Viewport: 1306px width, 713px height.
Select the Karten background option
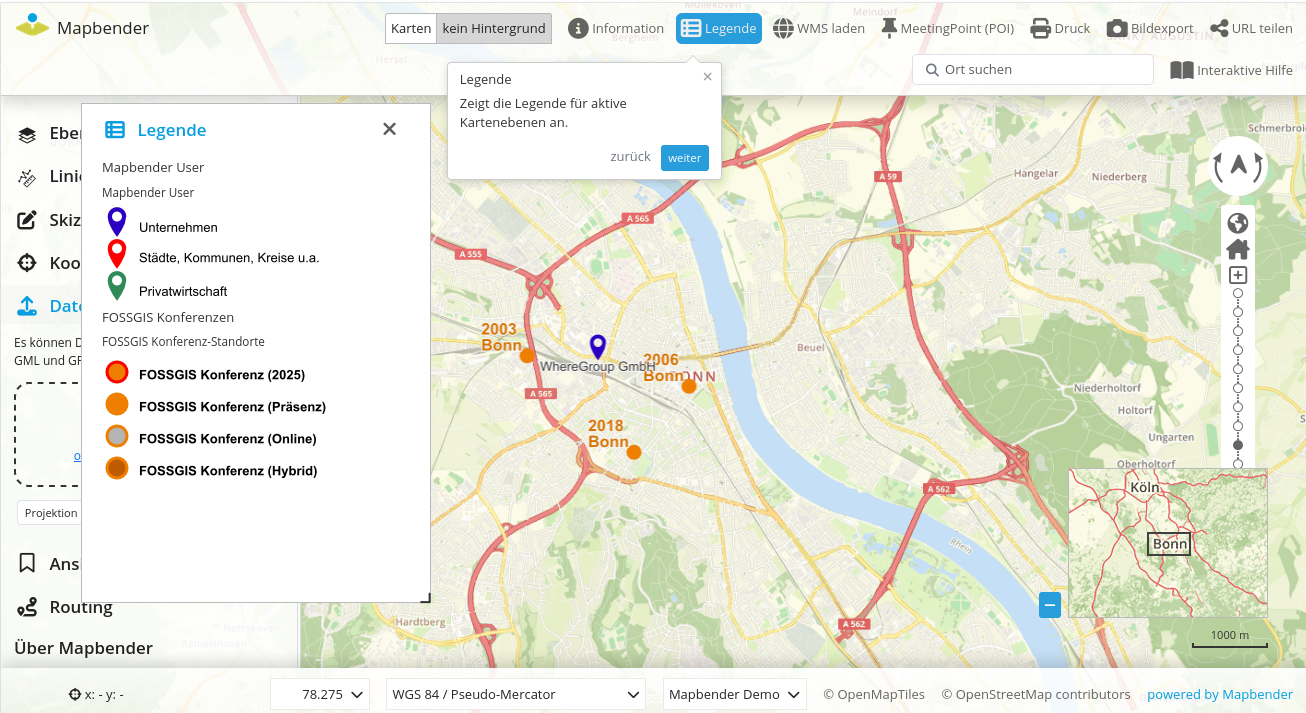pos(410,29)
